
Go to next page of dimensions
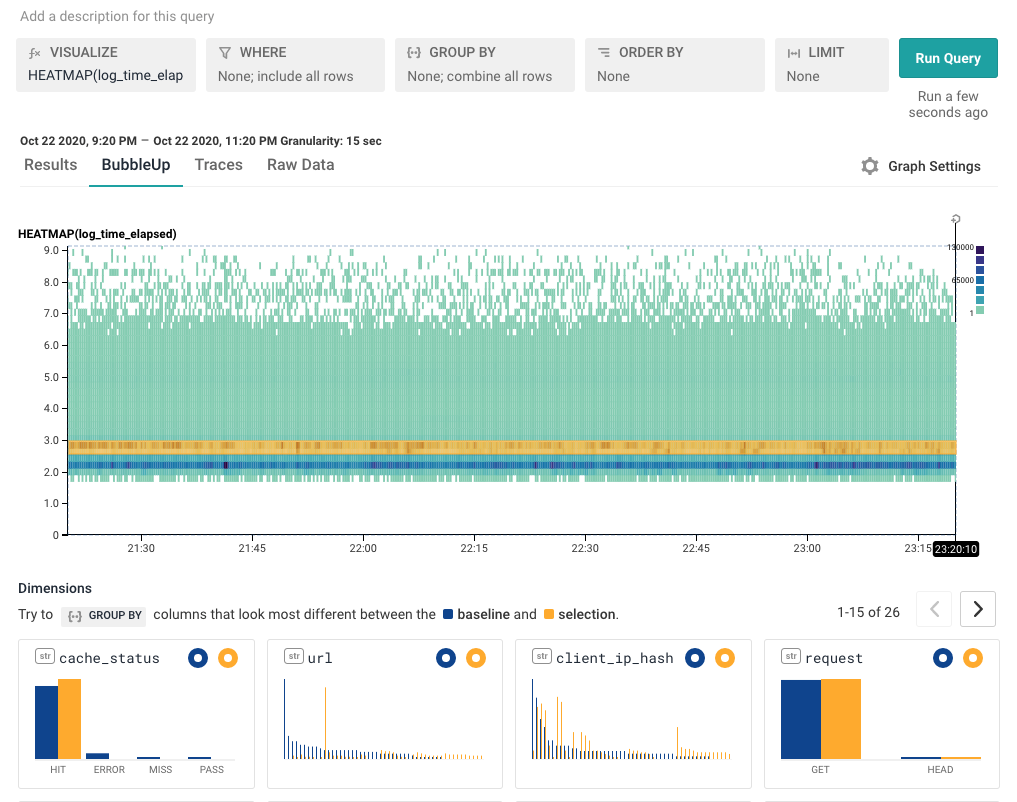pyautogui.click(x=978, y=609)
